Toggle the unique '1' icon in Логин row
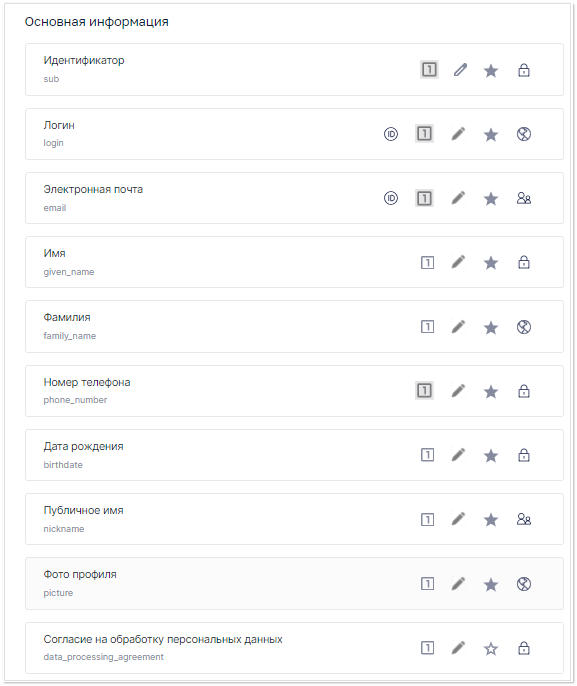The width and height of the screenshot is (577, 686). coord(424,134)
